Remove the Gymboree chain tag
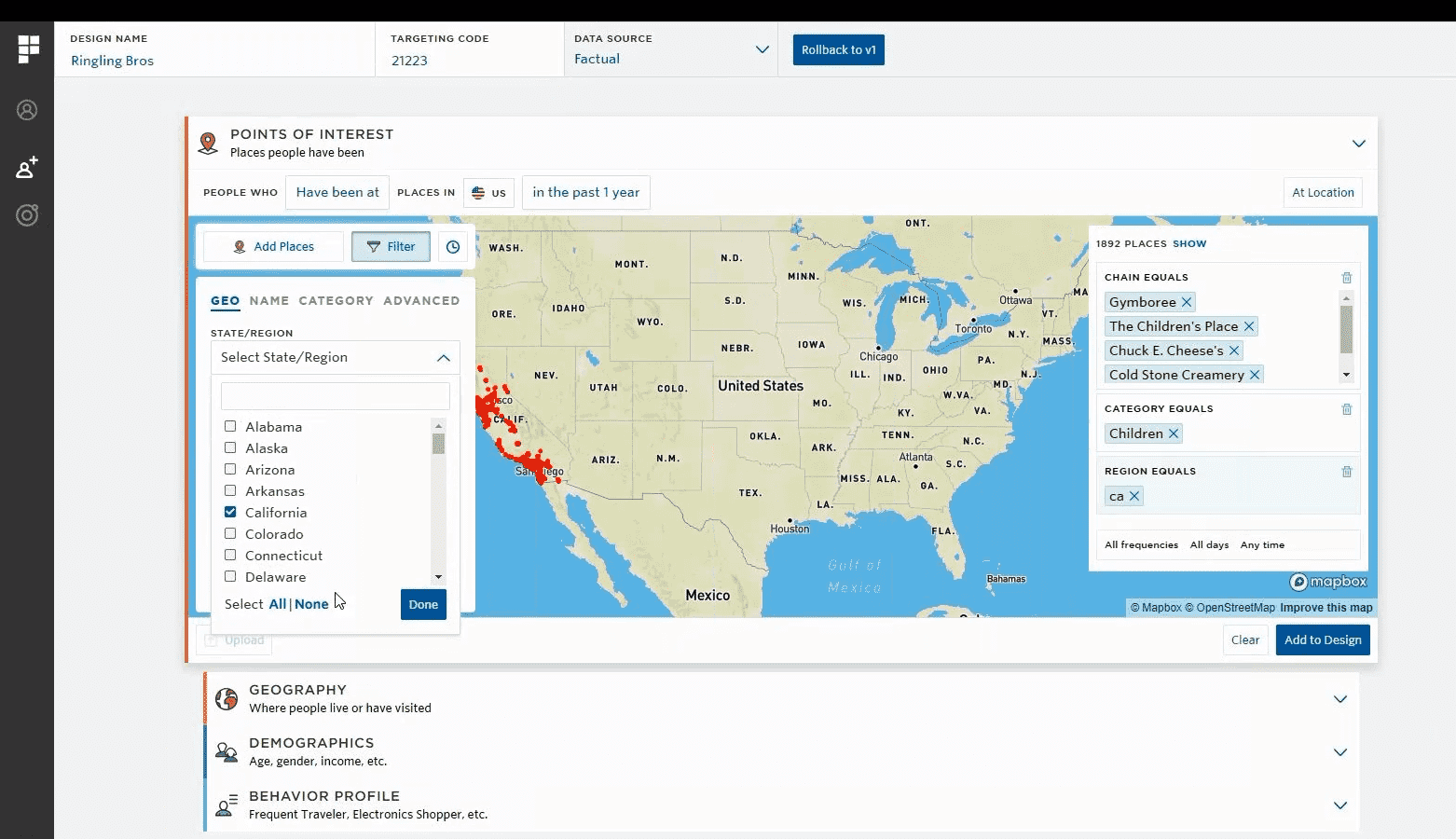 point(1187,302)
